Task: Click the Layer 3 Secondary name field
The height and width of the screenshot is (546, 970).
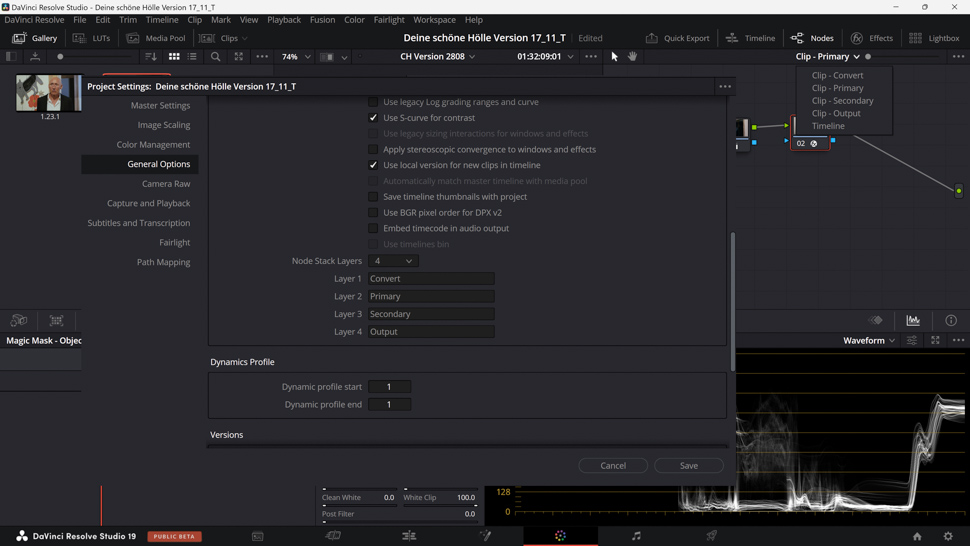Action: [x=431, y=314]
